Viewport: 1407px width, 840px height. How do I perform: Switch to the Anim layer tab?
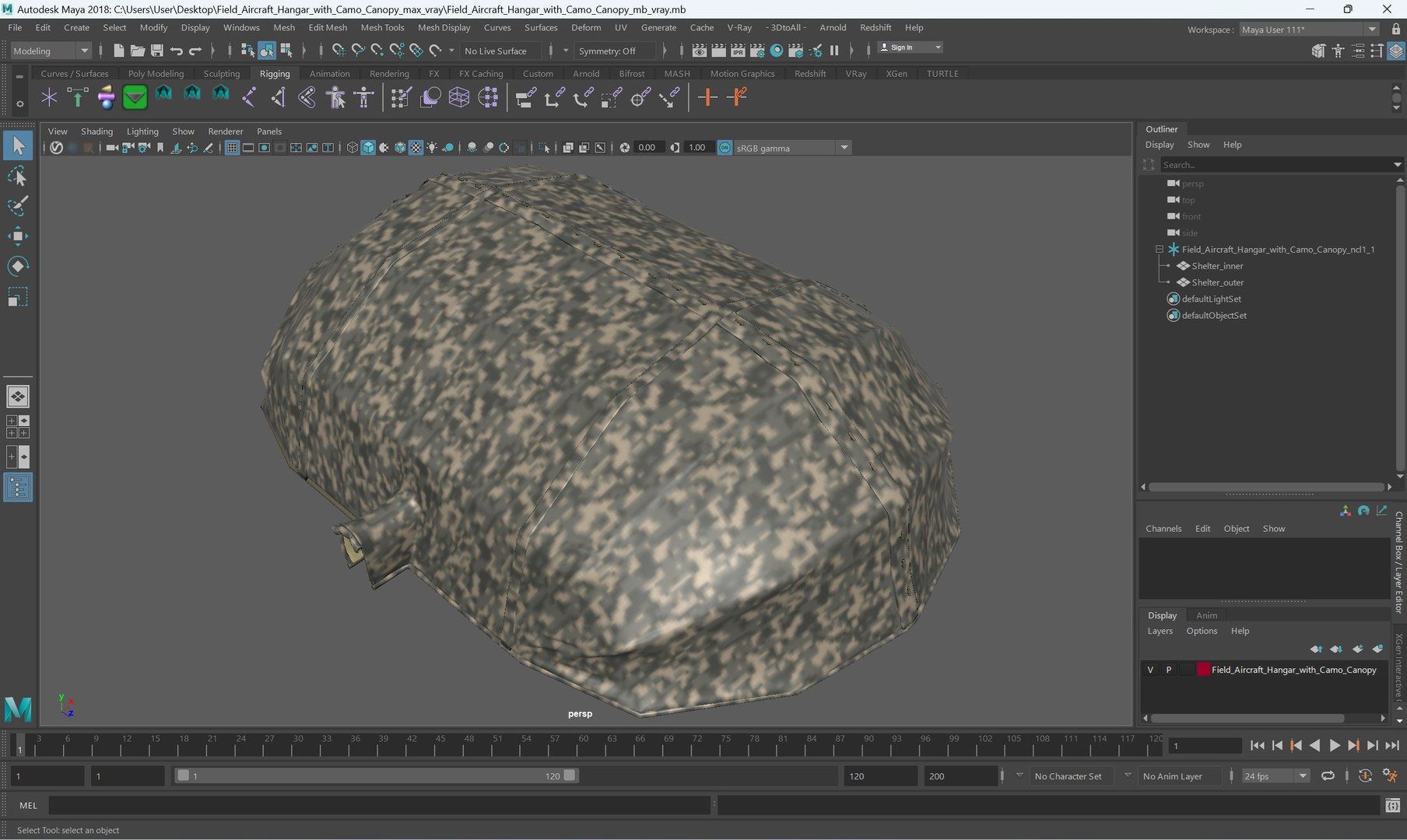[1206, 615]
